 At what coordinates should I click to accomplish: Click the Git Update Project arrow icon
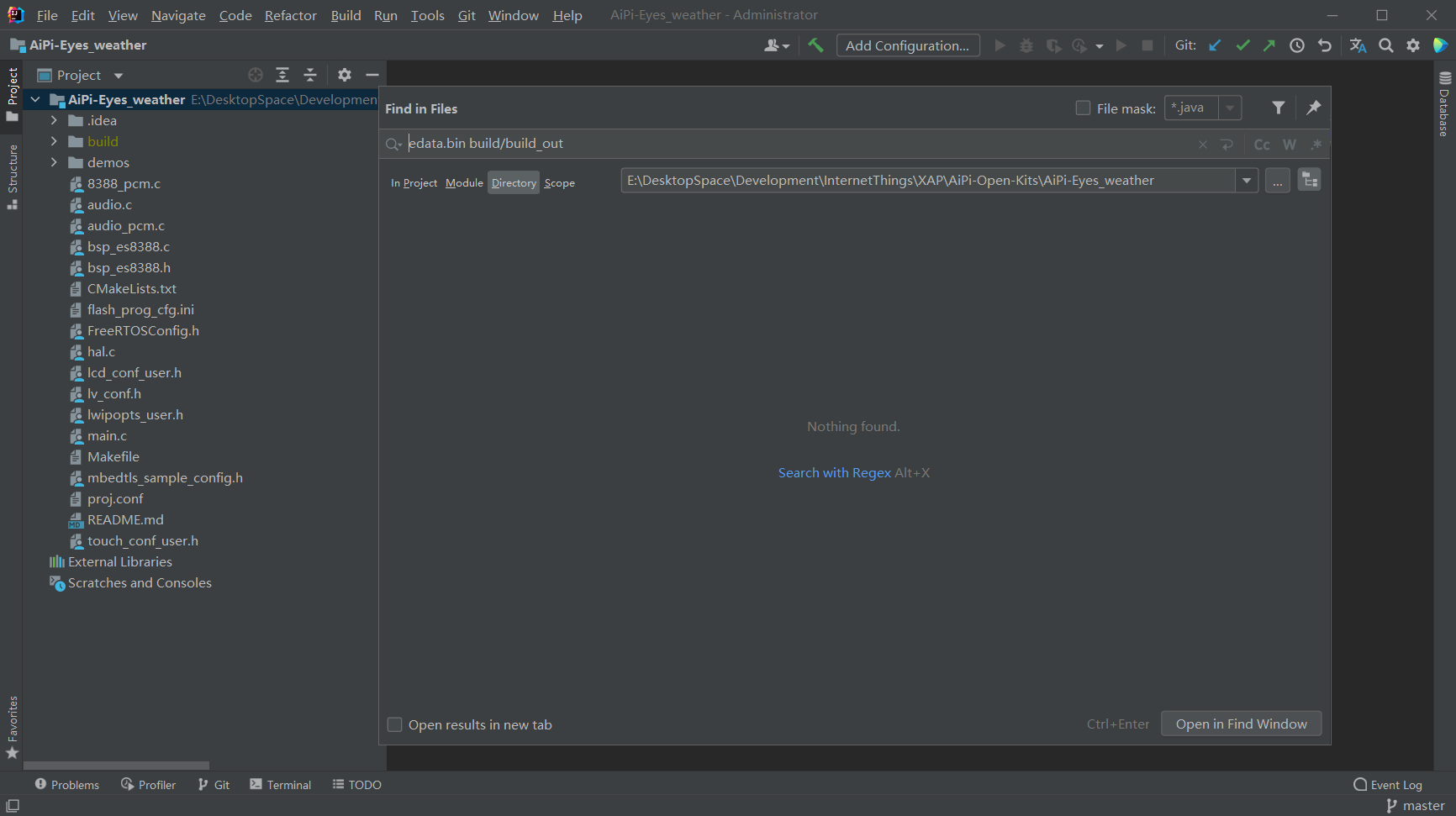pyautogui.click(x=1215, y=45)
